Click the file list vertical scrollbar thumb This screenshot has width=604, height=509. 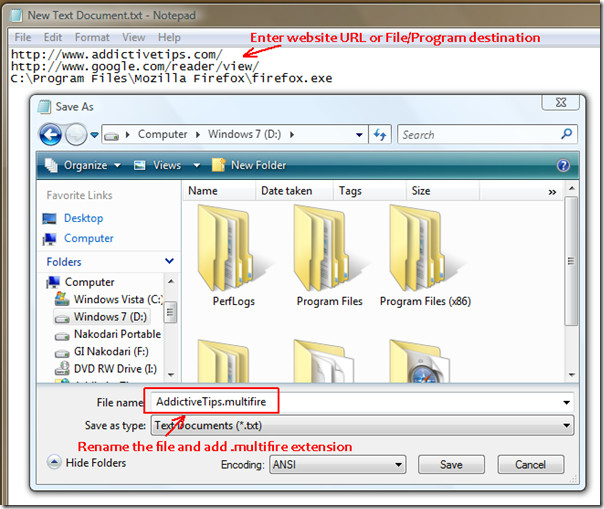coord(571,261)
